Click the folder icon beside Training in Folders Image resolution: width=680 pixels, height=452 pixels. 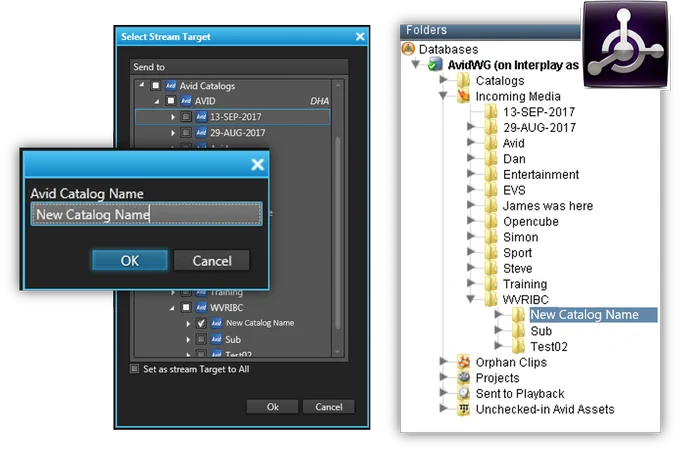490,283
